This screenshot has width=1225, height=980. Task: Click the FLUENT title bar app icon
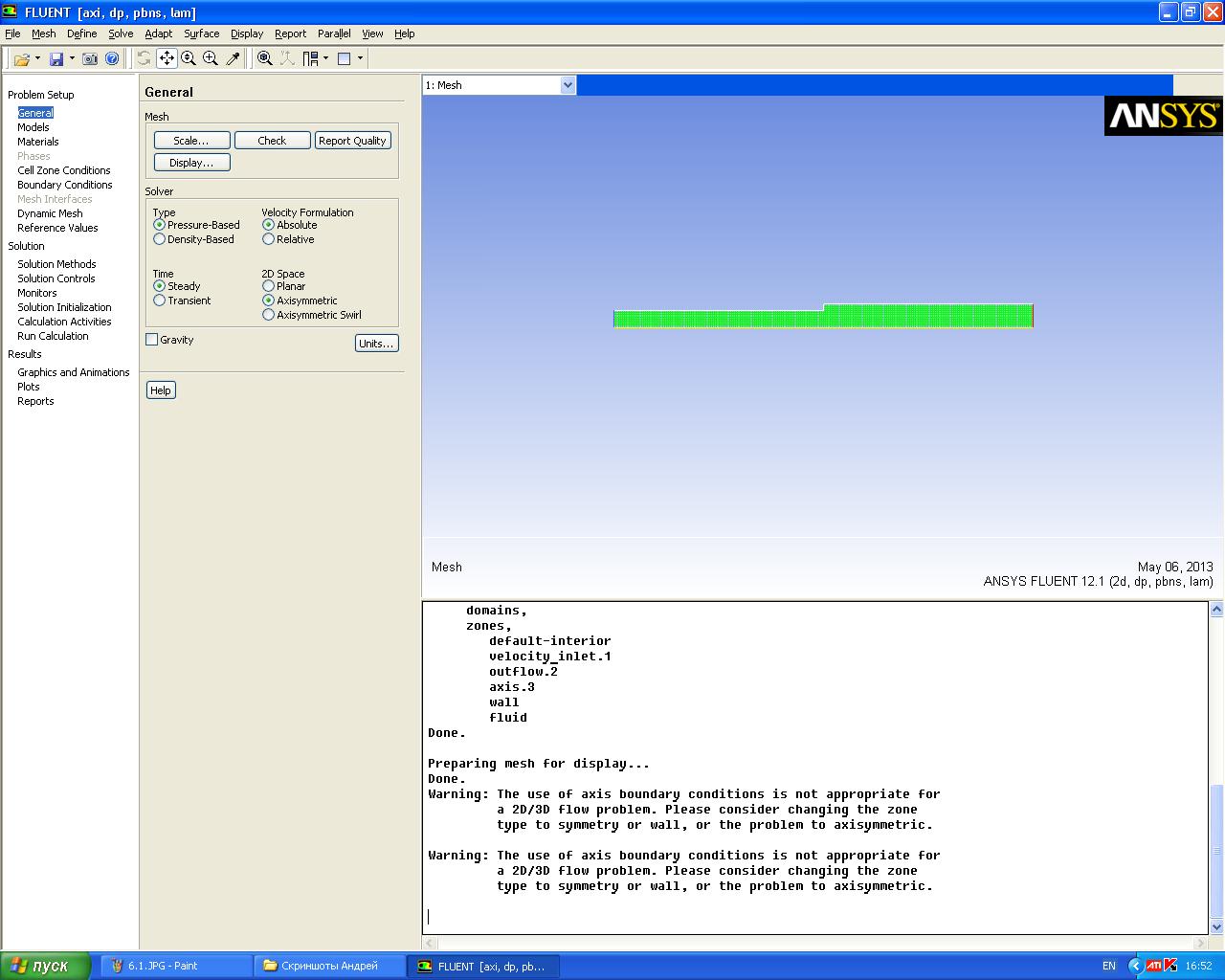11,11
